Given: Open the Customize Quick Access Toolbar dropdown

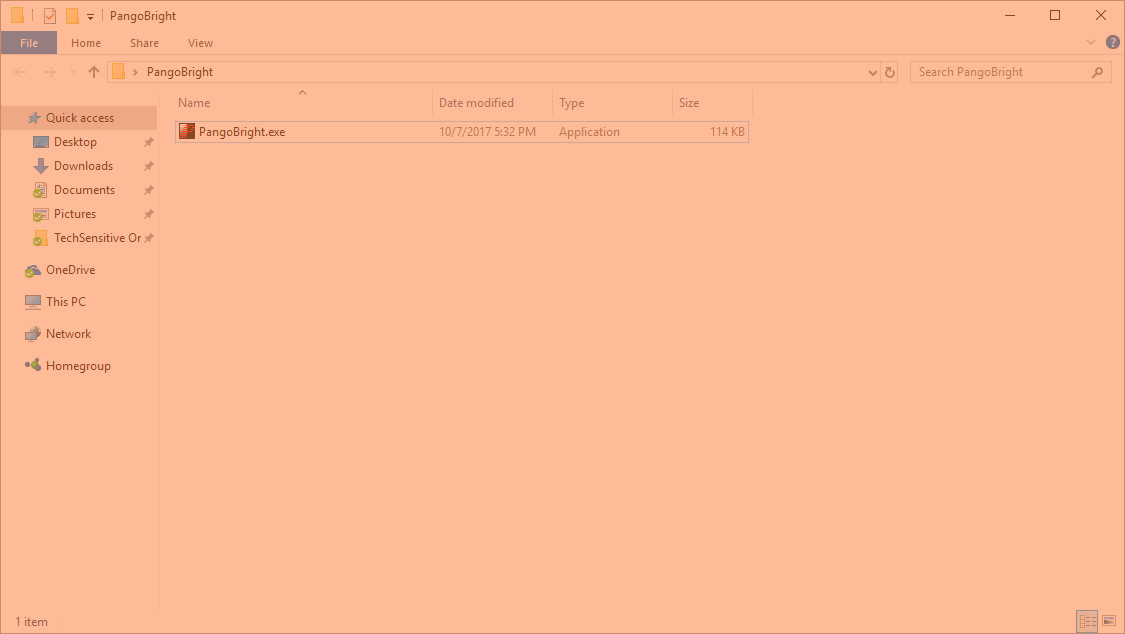Looking at the screenshot, I should (90, 17).
